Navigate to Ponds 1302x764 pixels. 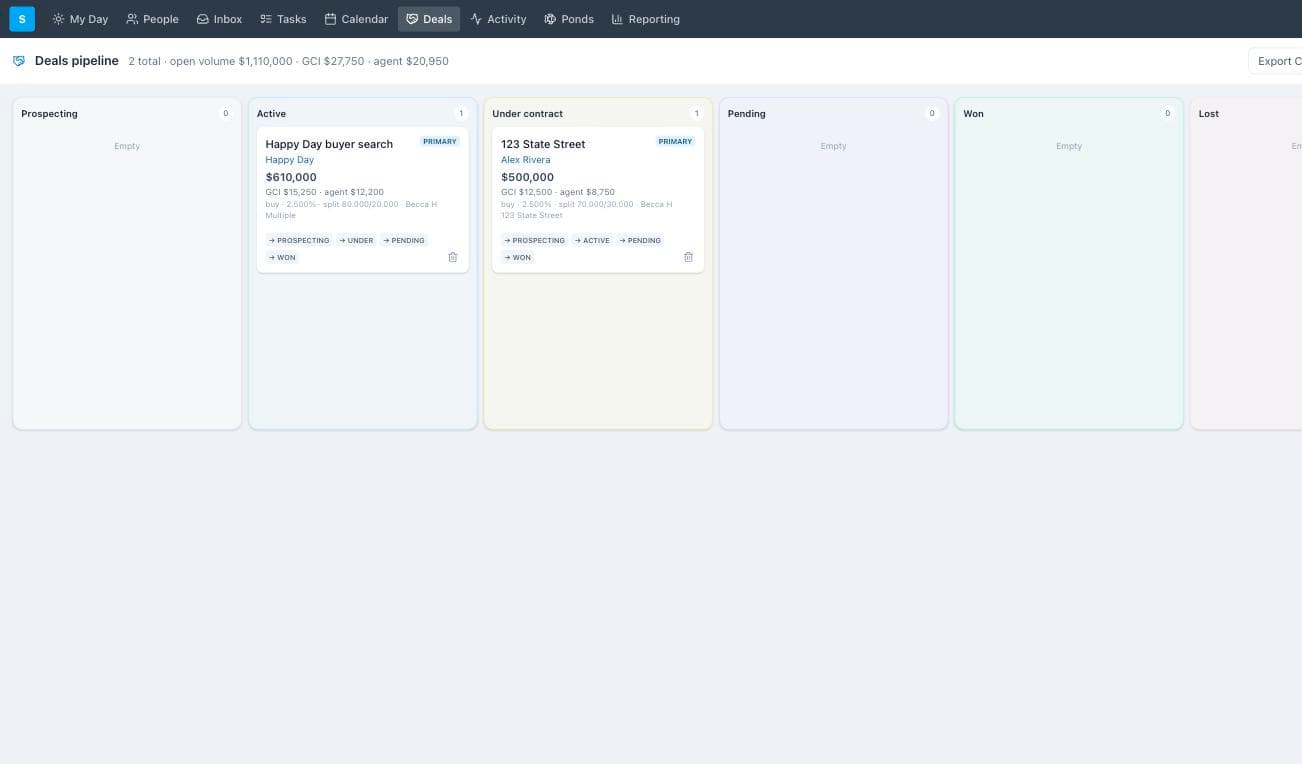coord(569,19)
